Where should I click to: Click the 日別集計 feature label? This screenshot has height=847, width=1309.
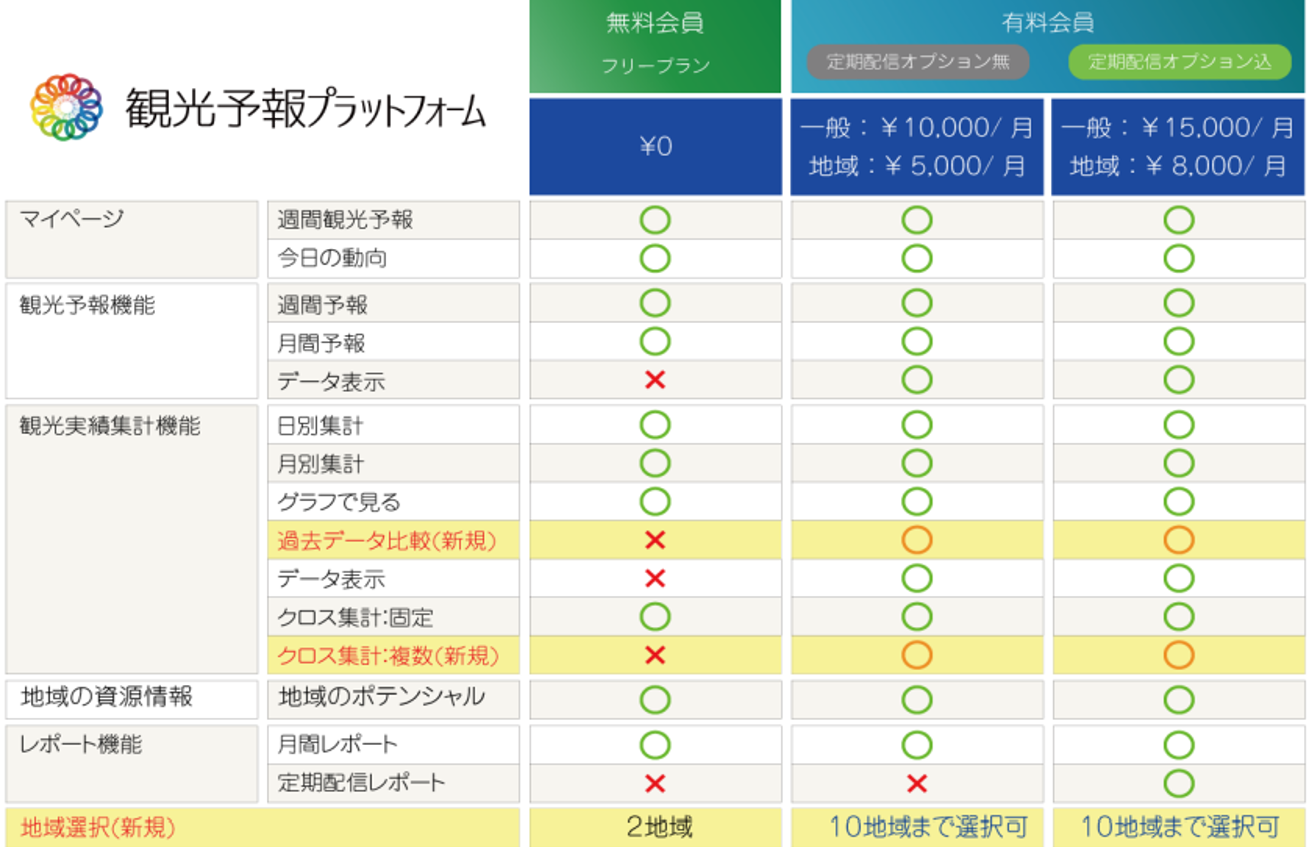[321, 426]
